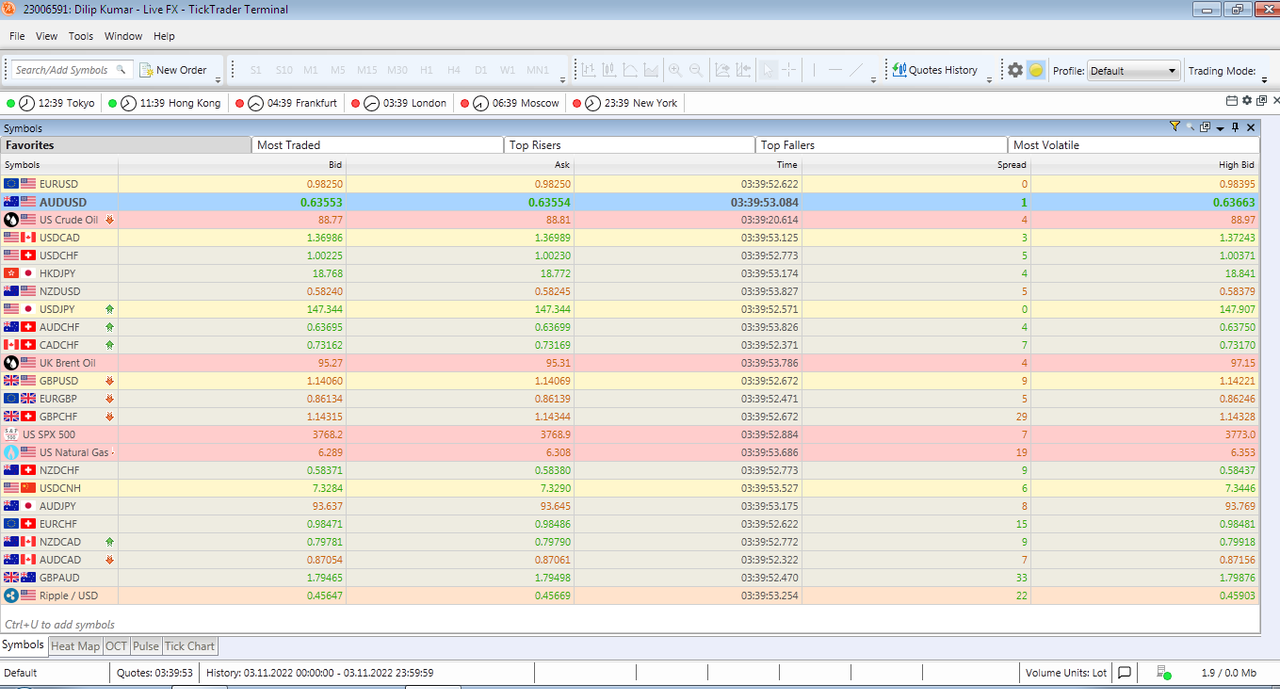This screenshot has width=1280, height=689.
Task: Click the filter funnel icon in Symbols panel
Action: (1175, 127)
